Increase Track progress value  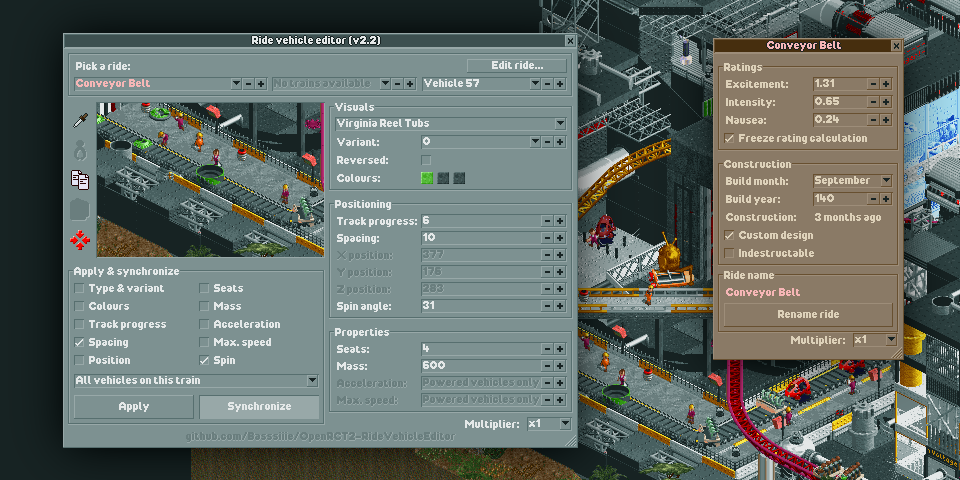click(x=560, y=221)
